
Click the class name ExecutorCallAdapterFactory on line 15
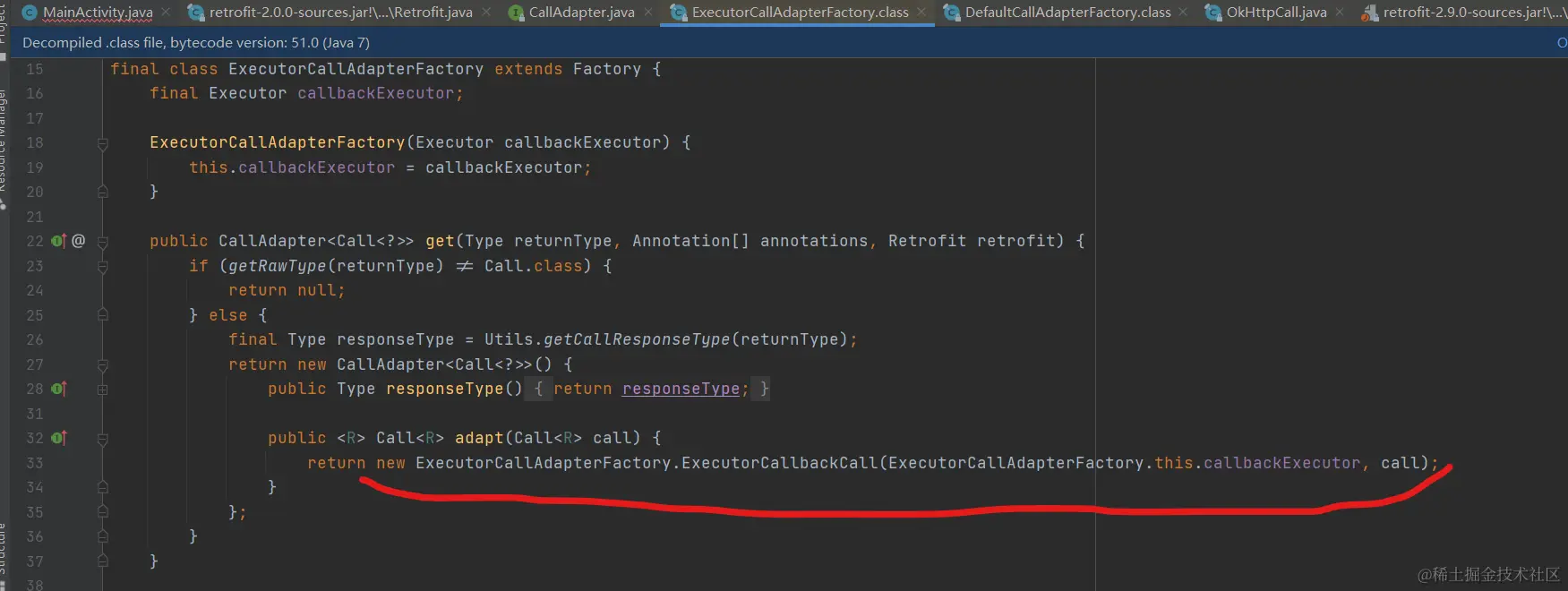click(x=356, y=69)
